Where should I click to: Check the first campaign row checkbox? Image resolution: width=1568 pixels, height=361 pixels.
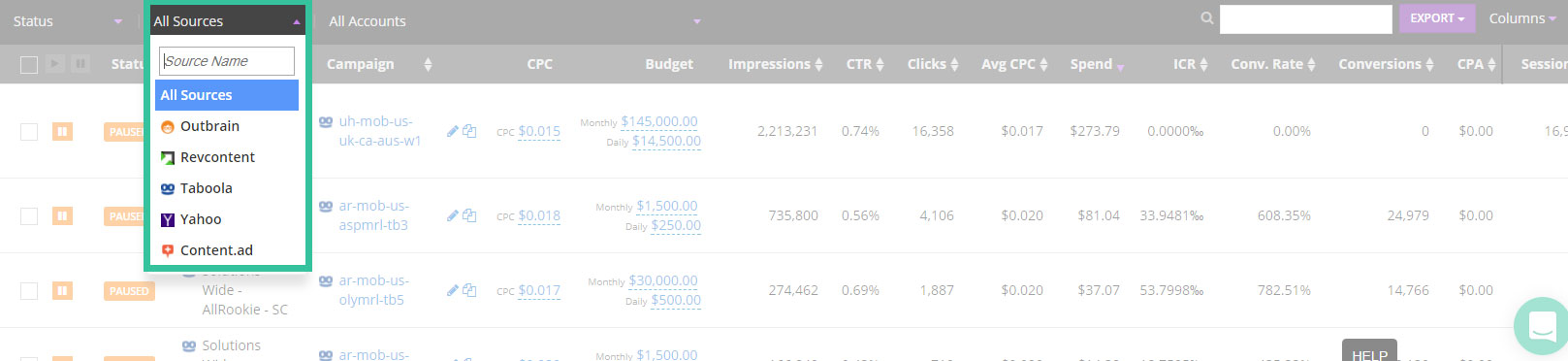(x=29, y=132)
